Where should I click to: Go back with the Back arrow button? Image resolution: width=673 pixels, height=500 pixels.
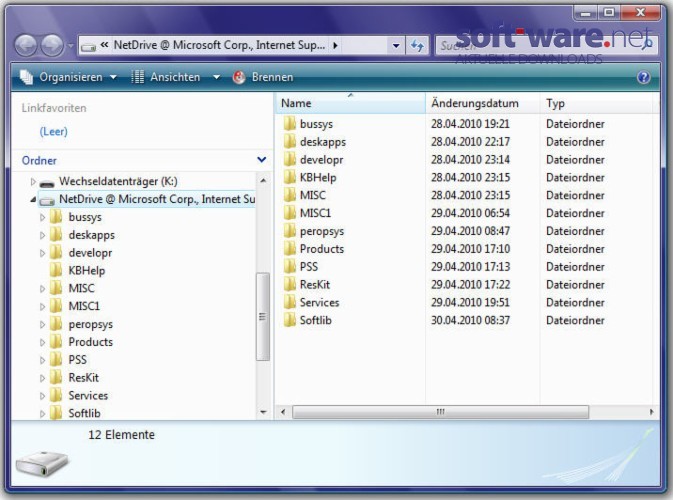pos(26,45)
